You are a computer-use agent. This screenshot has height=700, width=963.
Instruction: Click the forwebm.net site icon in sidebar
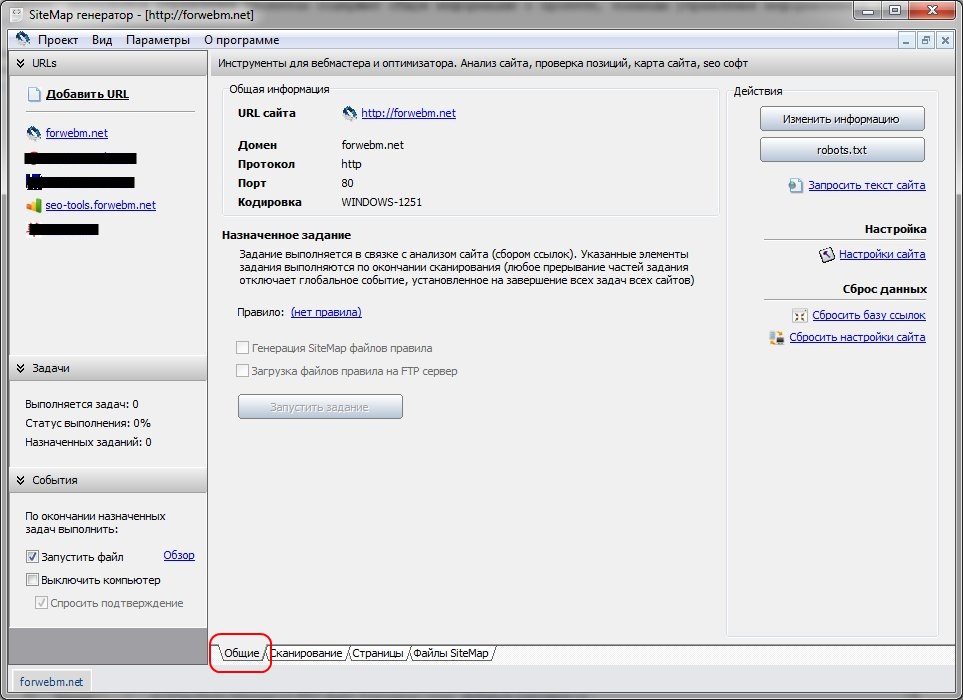pyautogui.click(x=34, y=133)
